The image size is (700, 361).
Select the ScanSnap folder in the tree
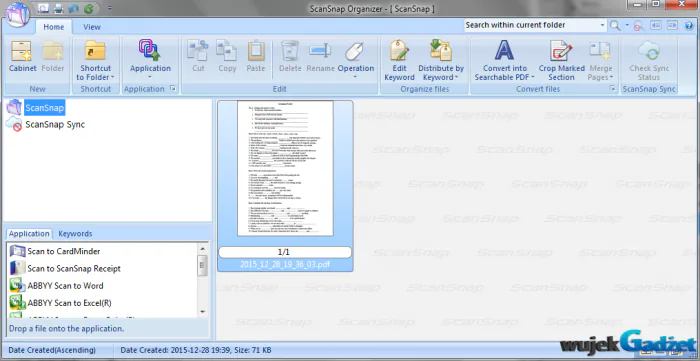[44, 108]
